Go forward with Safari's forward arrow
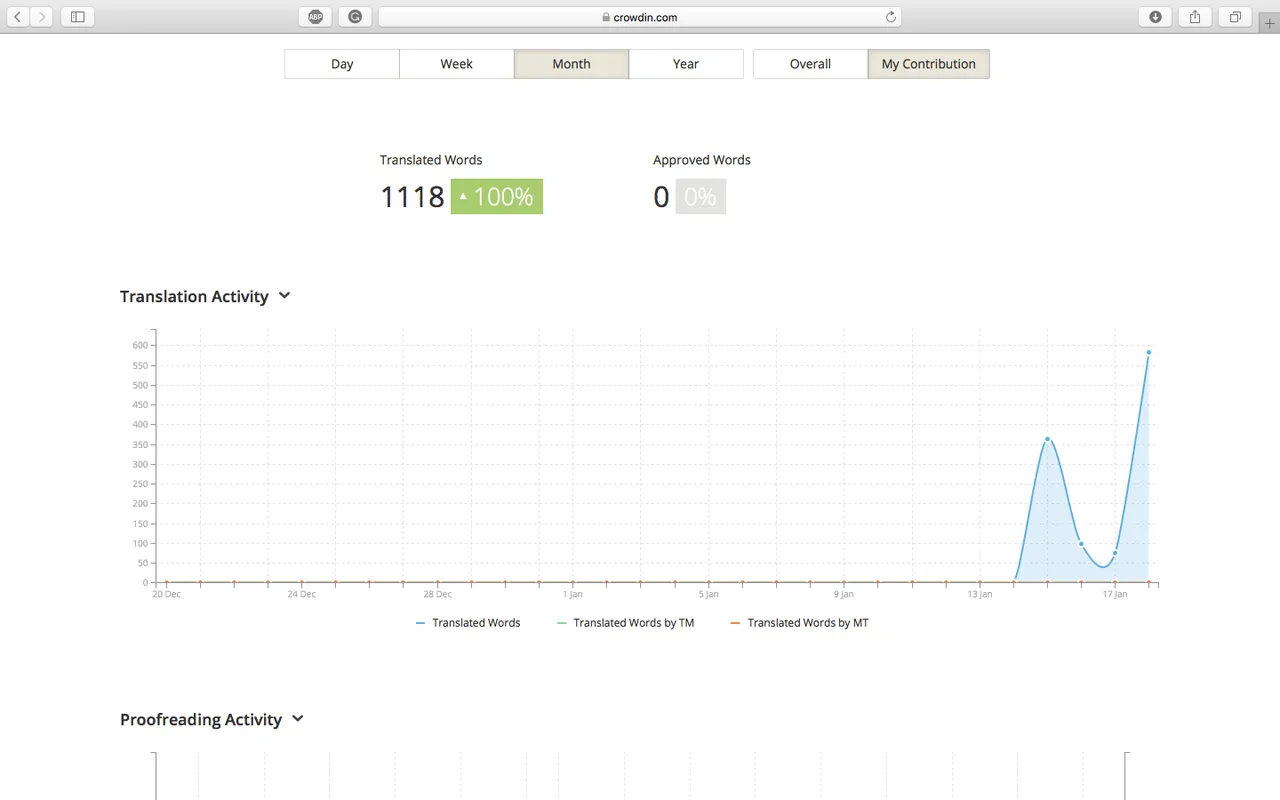 click(x=42, y=17)
